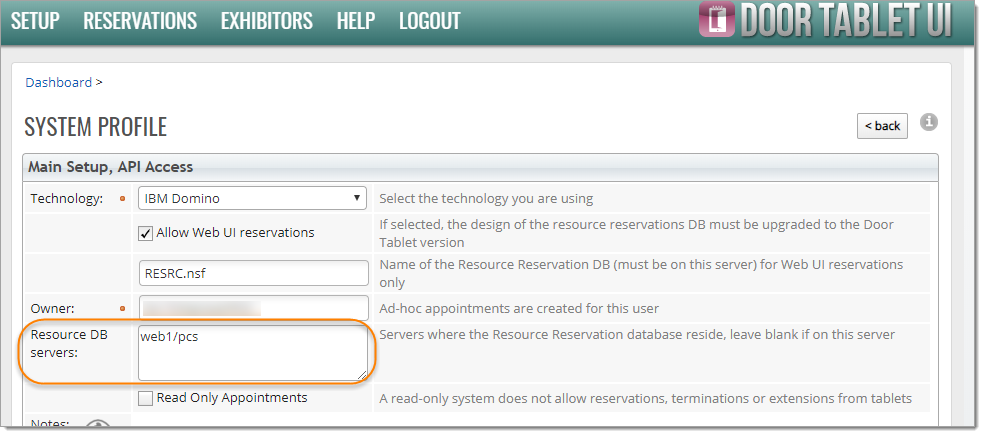Click the RESRC.nsf database name field
The width and height of the screenshot is (983, 435).
pyautogui.click(x=253, y=273)
